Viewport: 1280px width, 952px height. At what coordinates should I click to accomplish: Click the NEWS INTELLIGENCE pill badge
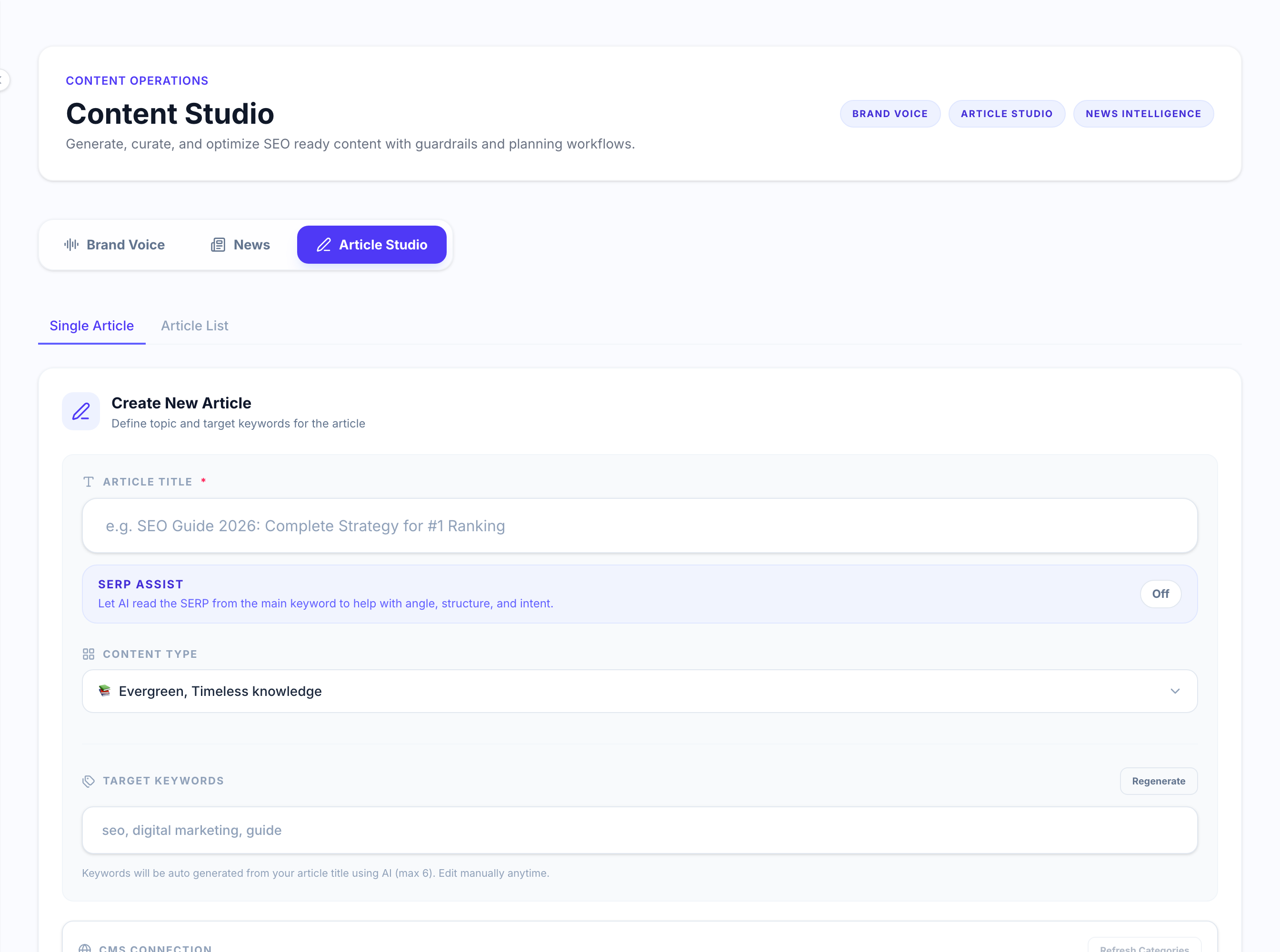[1143, 113]
